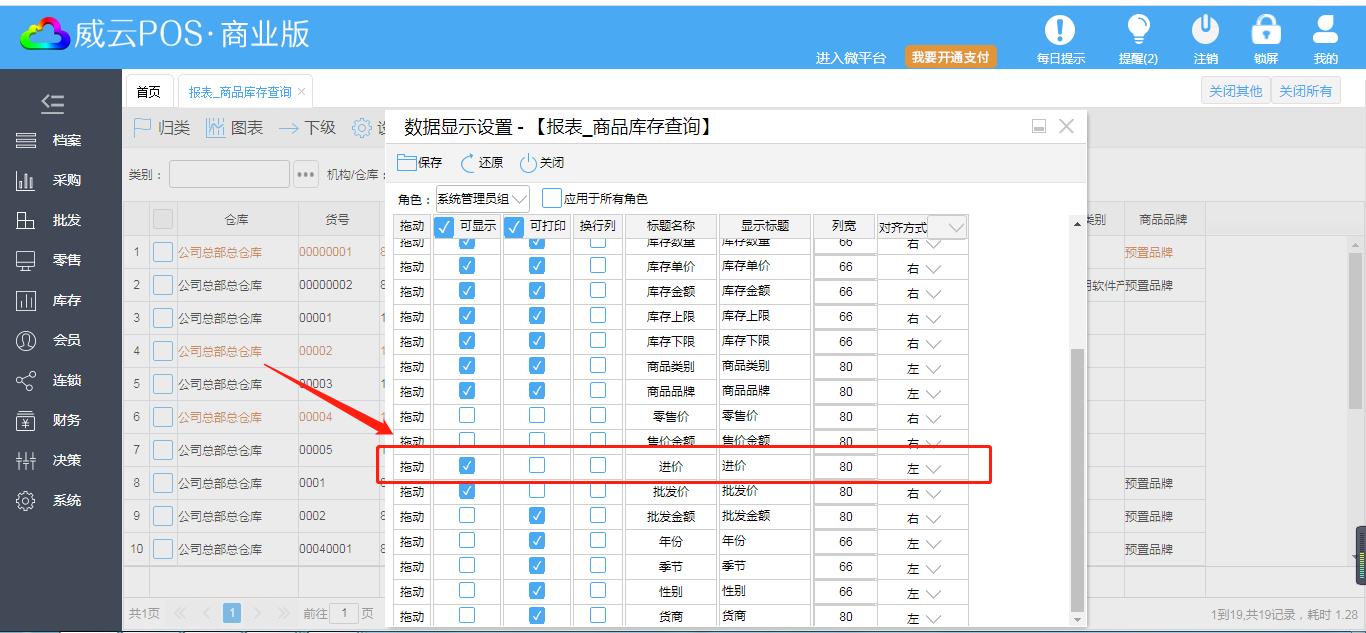Open the 提醒 lightbulb notifications
Screen dimensions: 1366x633
click(x=1138, y=30)
